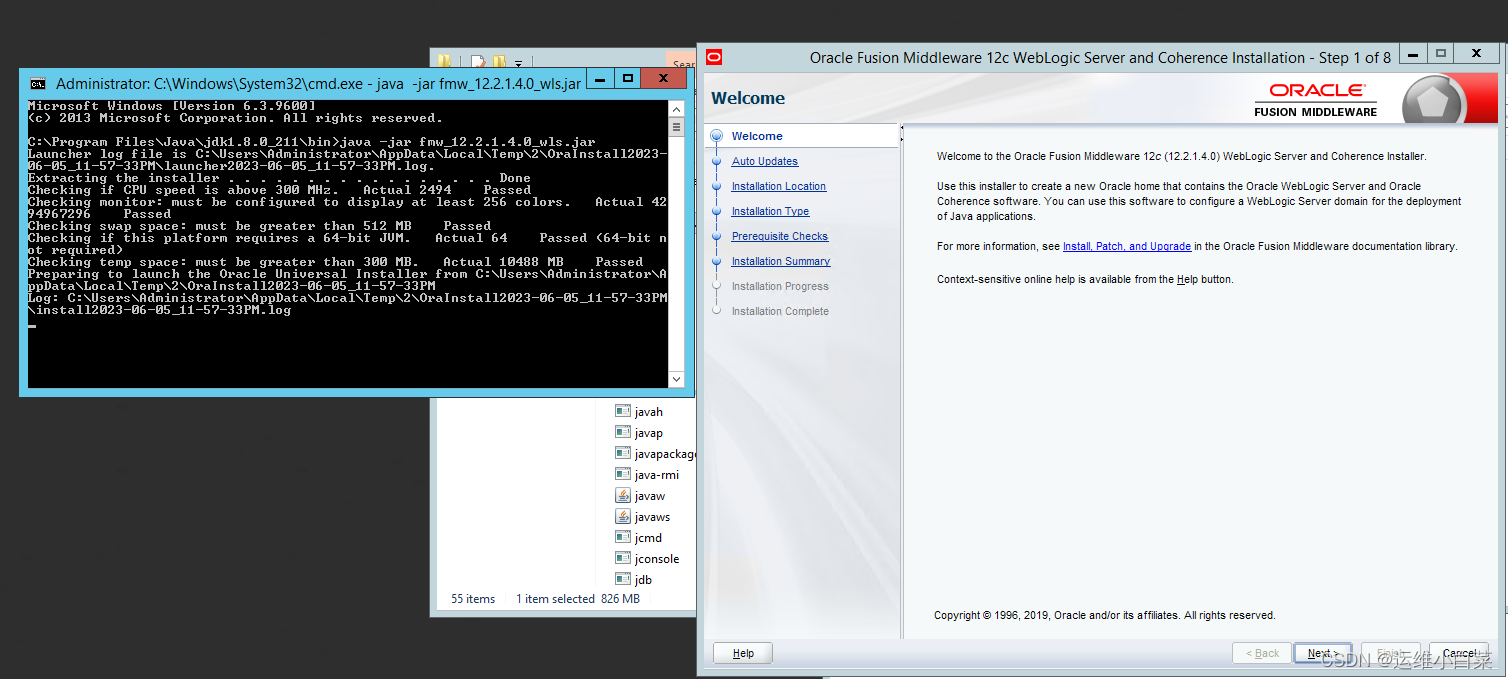Click the 'Checking swap space' line in cmd

[x=259, y=226]
